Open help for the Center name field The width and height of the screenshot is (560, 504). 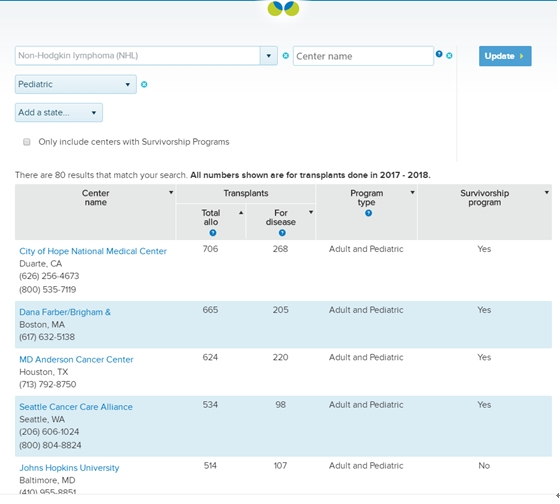[439, 54]
